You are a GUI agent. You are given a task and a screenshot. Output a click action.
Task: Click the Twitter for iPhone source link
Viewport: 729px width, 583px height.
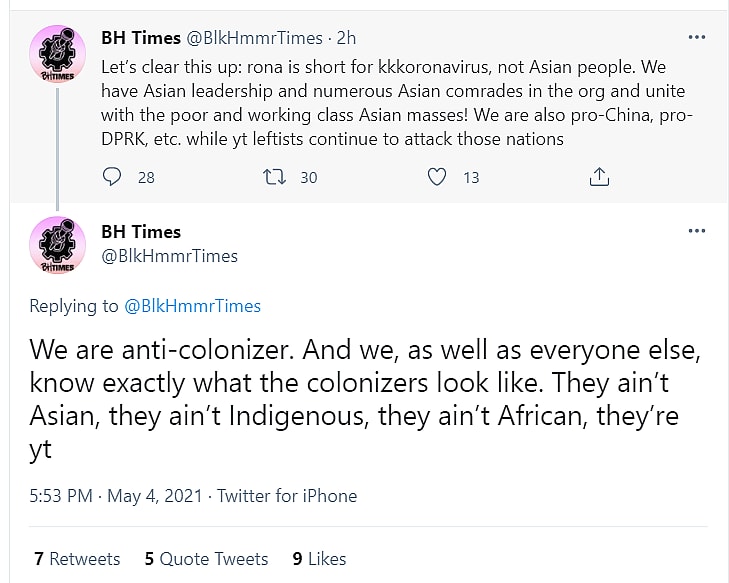(287, 495)
